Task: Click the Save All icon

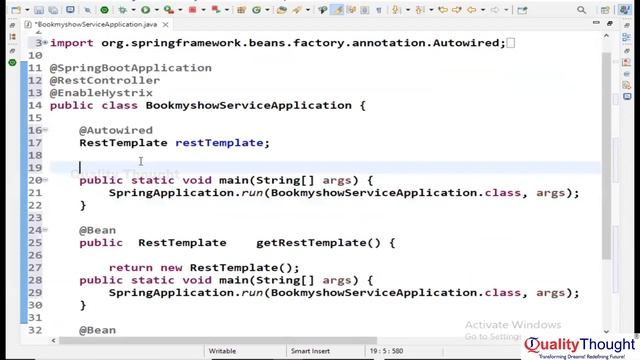Action: pyautogui.click(x=53, y=10)
